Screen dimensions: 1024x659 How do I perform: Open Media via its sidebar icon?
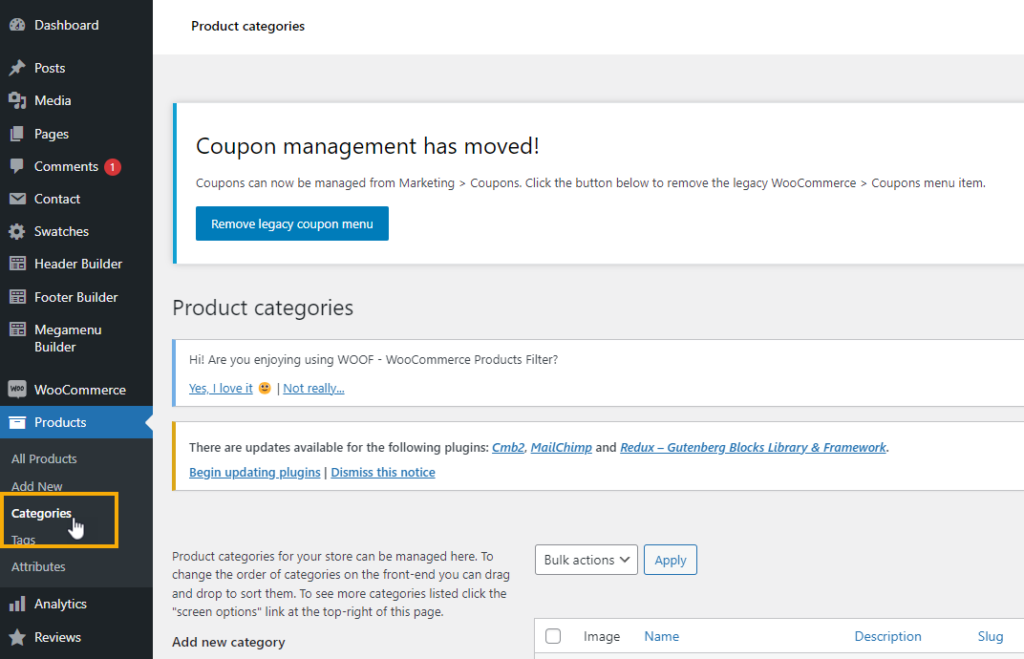pos(17,101)
